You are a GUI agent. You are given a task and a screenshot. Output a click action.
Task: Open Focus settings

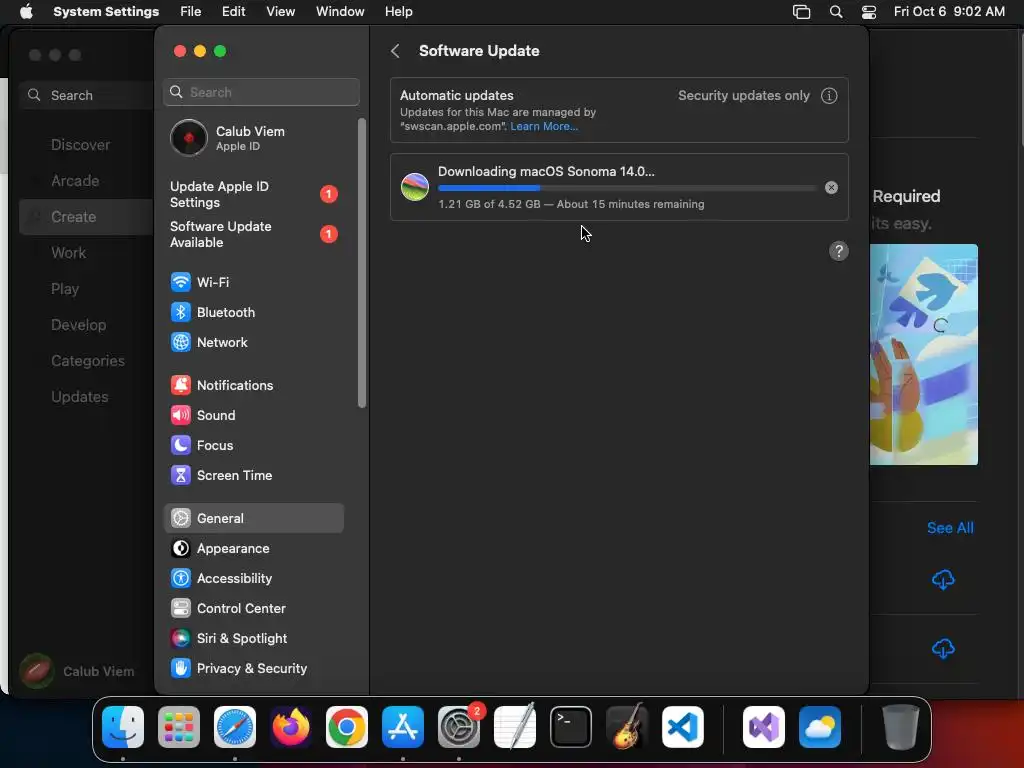tap(253, 445)
